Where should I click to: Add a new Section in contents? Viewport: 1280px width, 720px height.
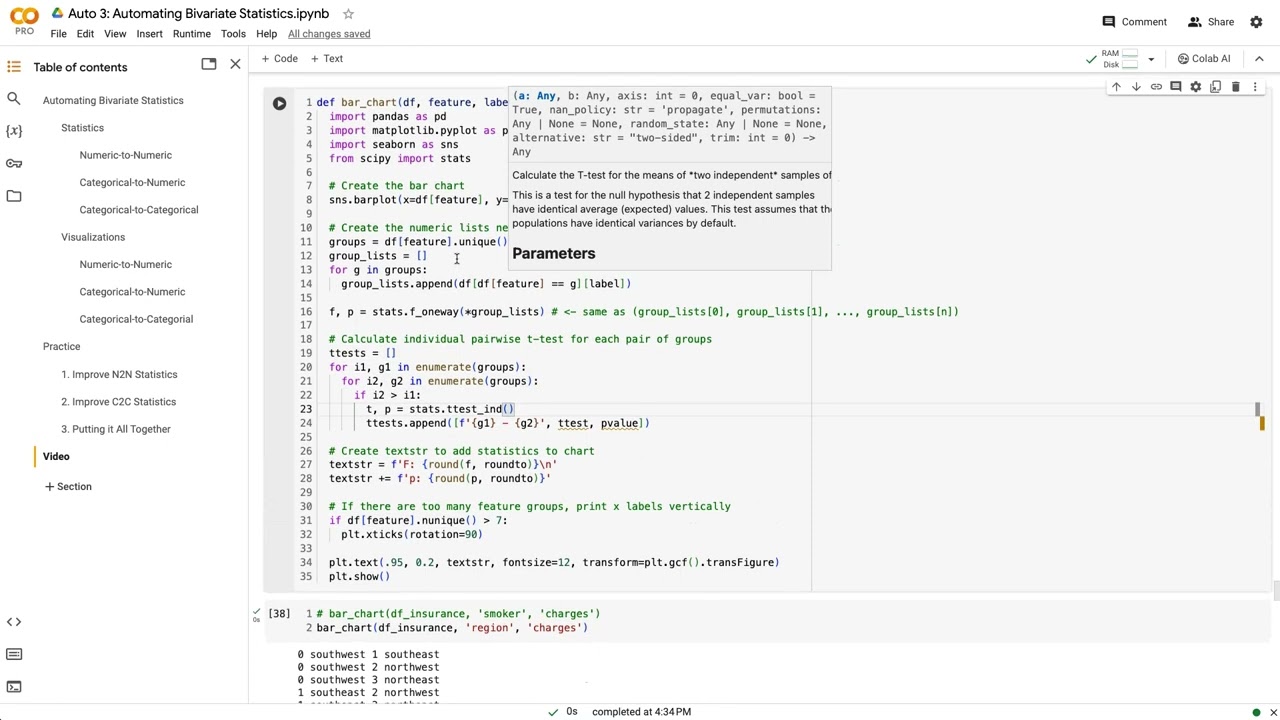point(68,487)
